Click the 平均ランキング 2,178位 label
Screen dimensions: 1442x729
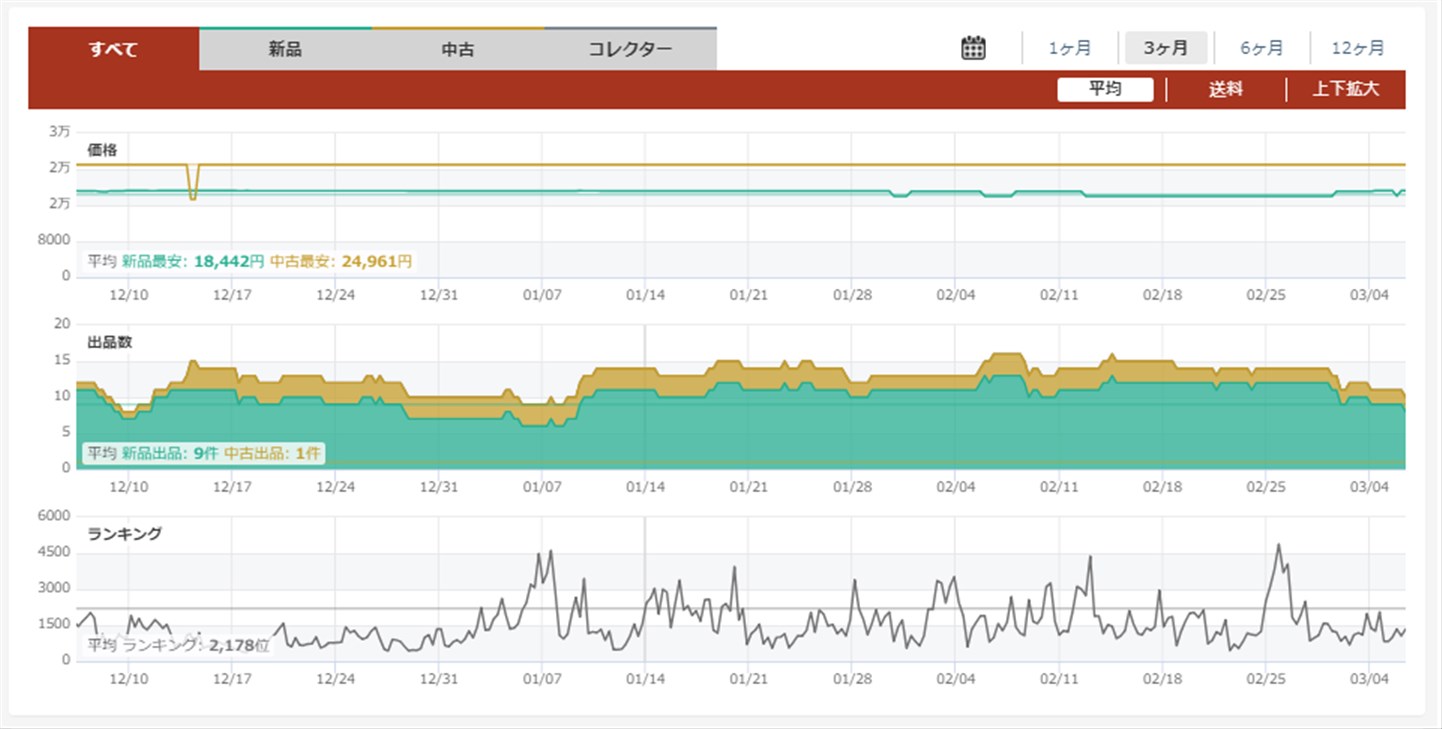[x=179, y=645]
